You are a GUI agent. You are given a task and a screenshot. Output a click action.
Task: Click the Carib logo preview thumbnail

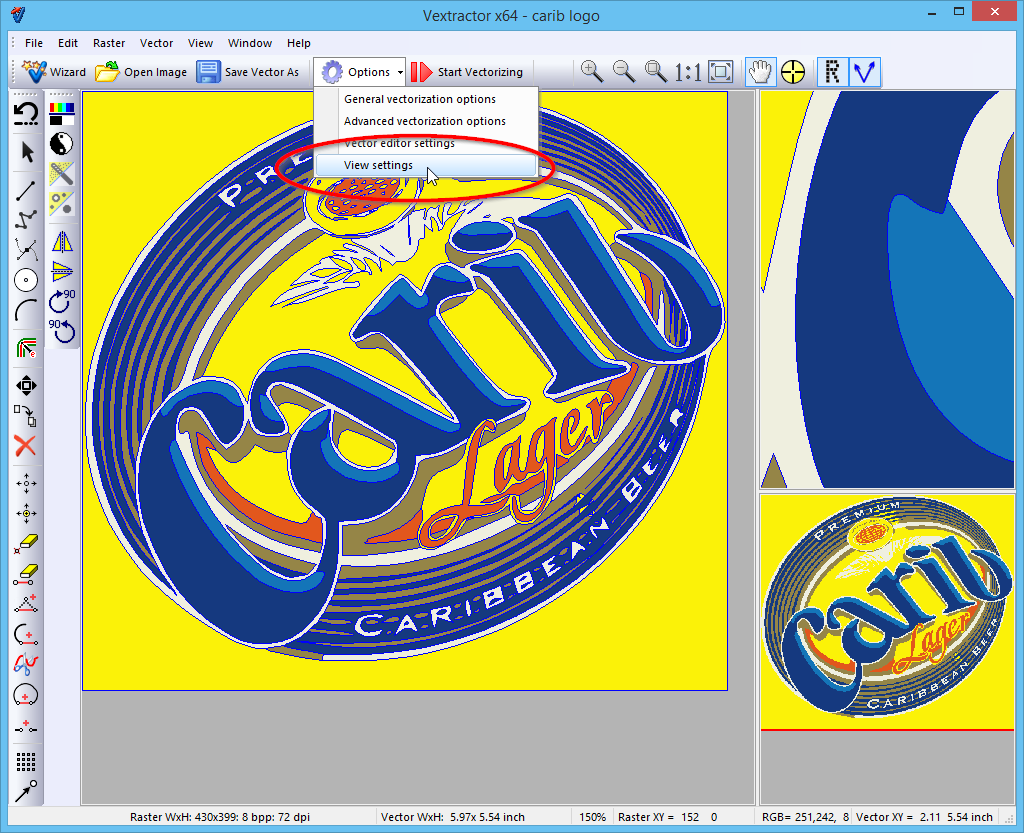coord(886,612)
